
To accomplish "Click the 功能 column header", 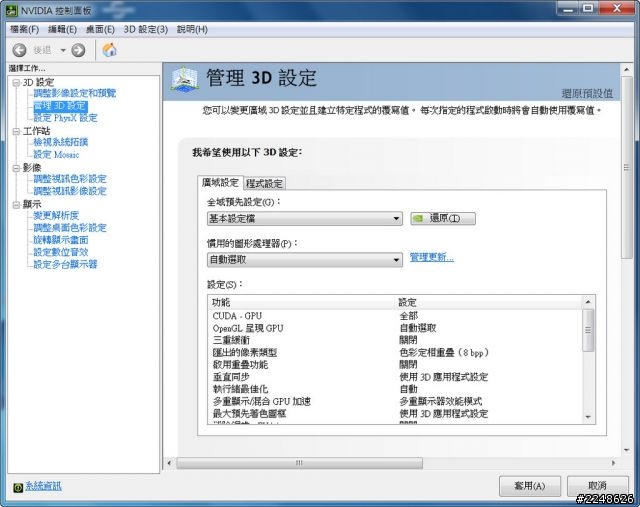I will (x=302, y=302).
